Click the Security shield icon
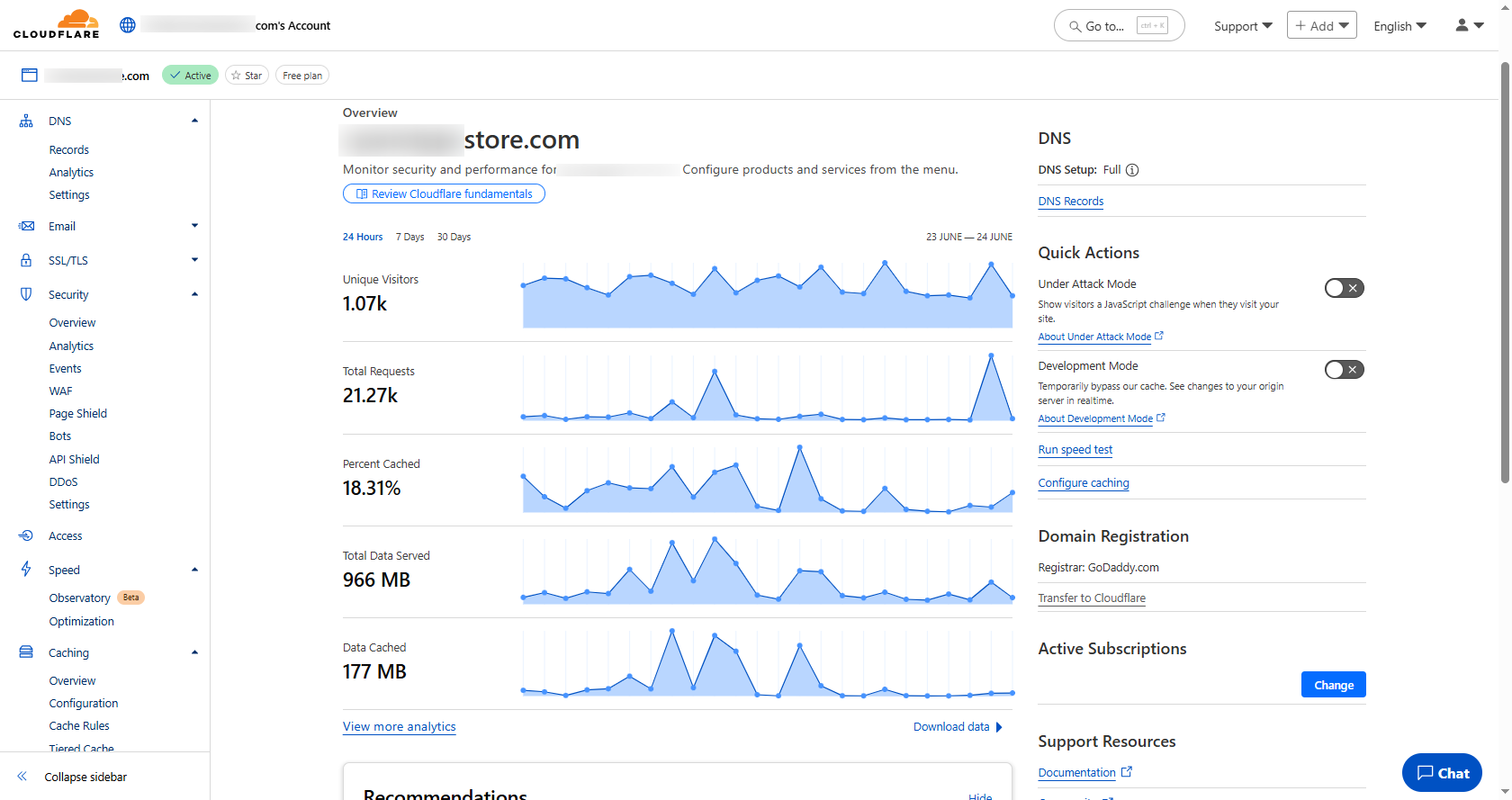The height and width of the screenshot is (800, 1512). 26,294
